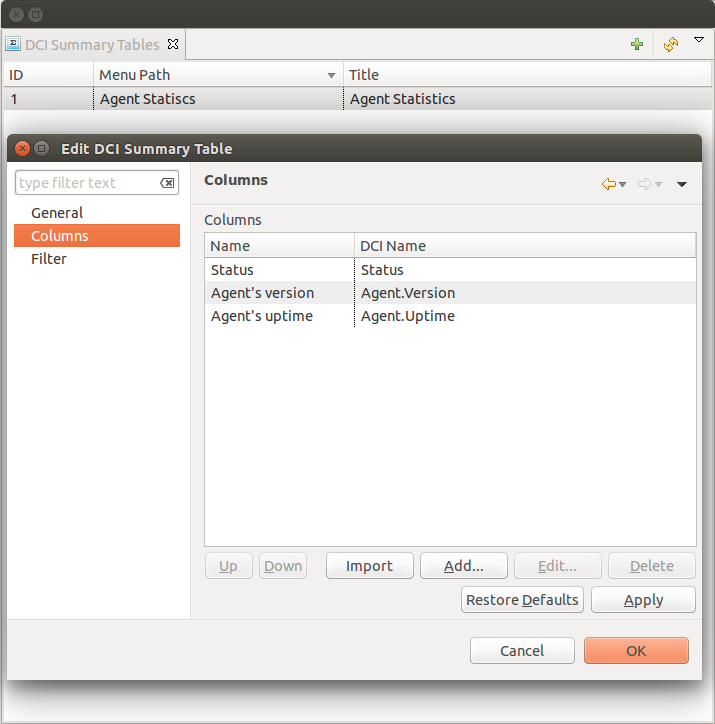Image resolution: width=715 pixels, height=724 pixels.
Task: Click the Delete button
Action: point(652,566)
